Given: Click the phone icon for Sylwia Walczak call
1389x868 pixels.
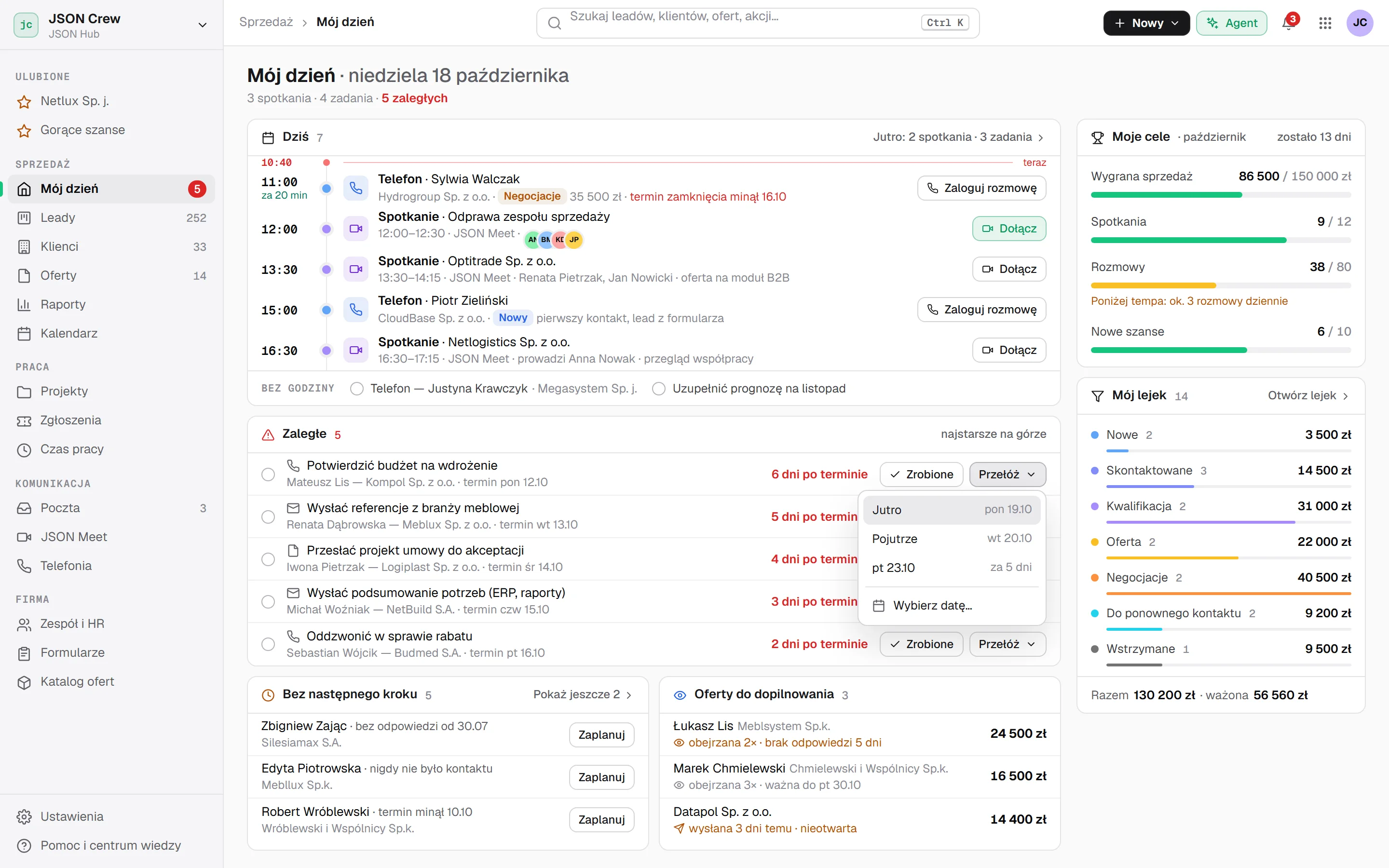Looking at the screenshot, I should pos(356,188).
